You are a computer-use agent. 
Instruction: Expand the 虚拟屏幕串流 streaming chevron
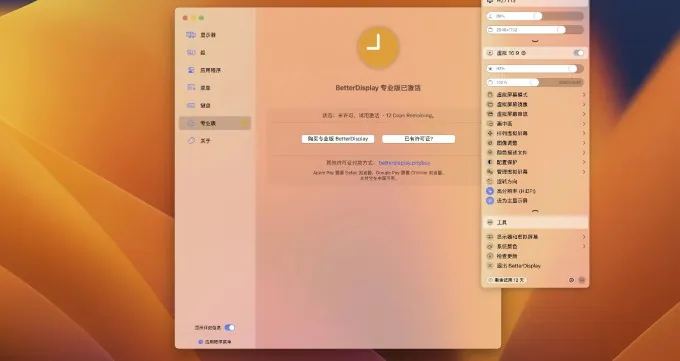[x=584, y=114]
